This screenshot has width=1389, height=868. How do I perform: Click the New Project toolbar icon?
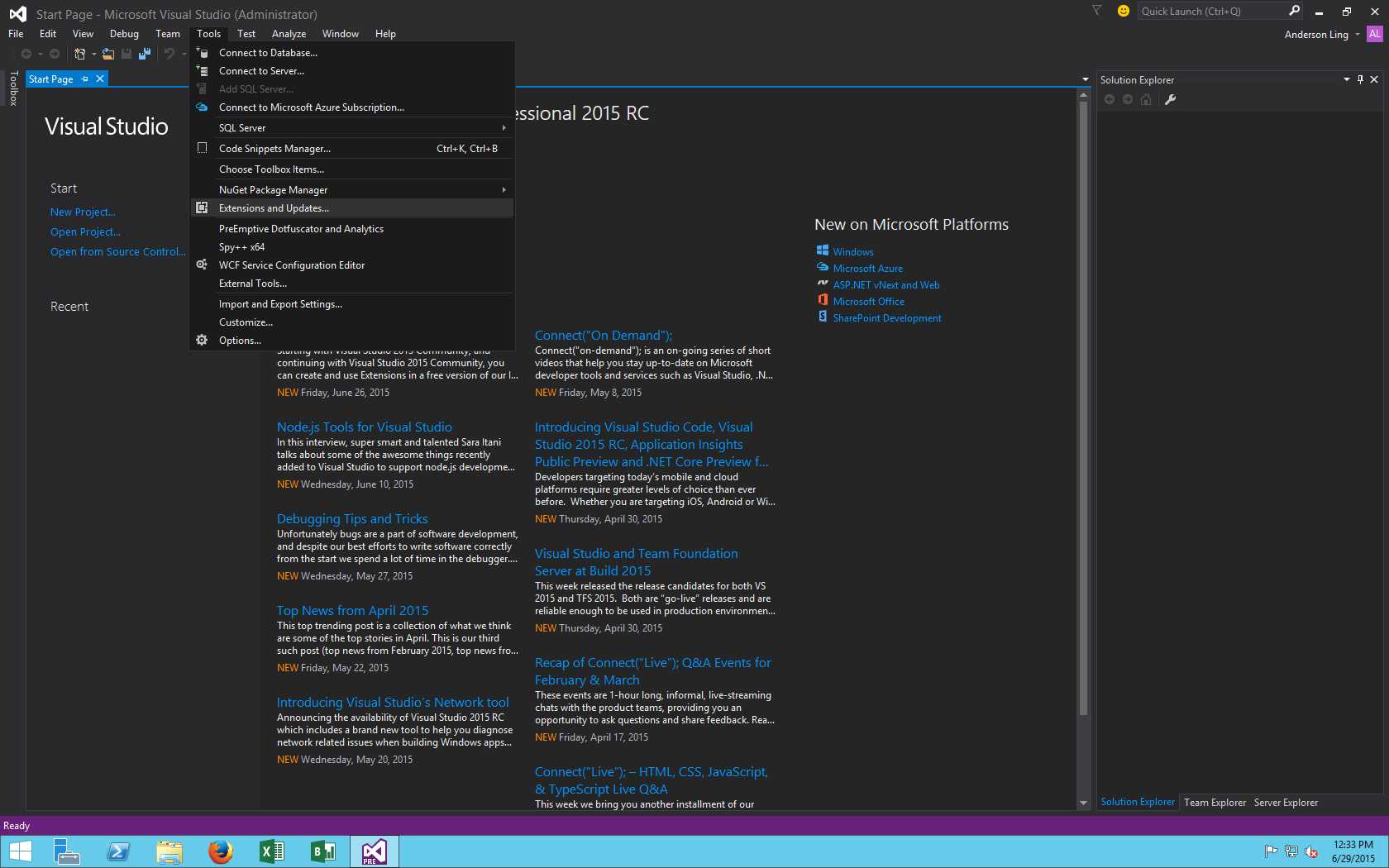(79, 54)
